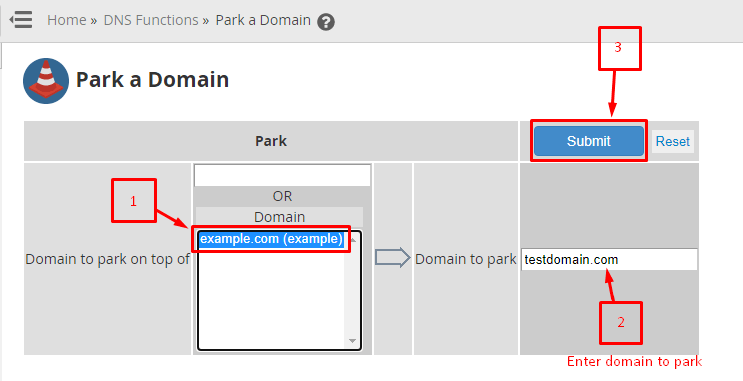743x381 pixels.
Task: Click the Domain to park on top of label
Action: [x=108, y=259]
